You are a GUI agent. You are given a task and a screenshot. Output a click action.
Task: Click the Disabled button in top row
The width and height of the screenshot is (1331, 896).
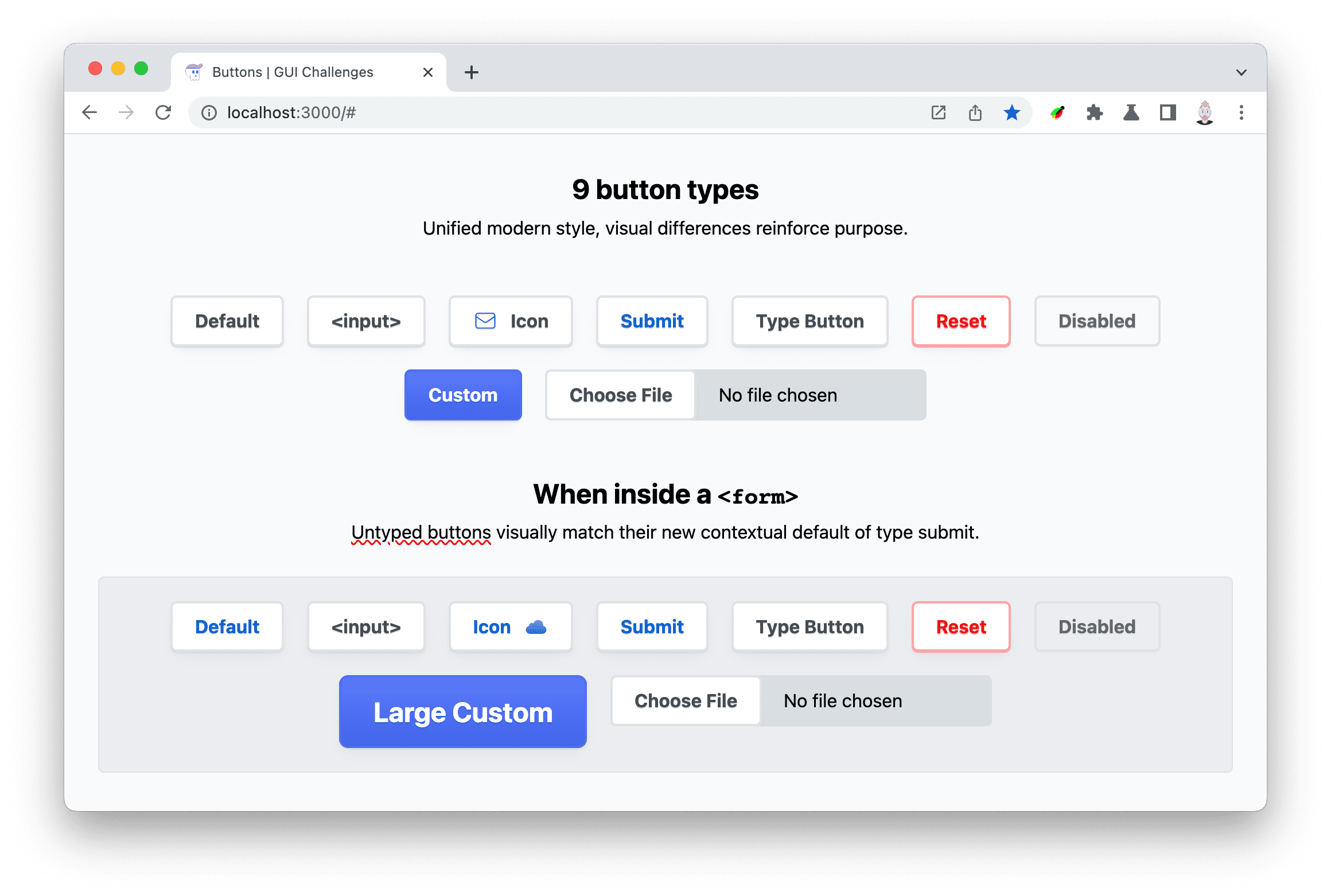[x=1097, y=321]
